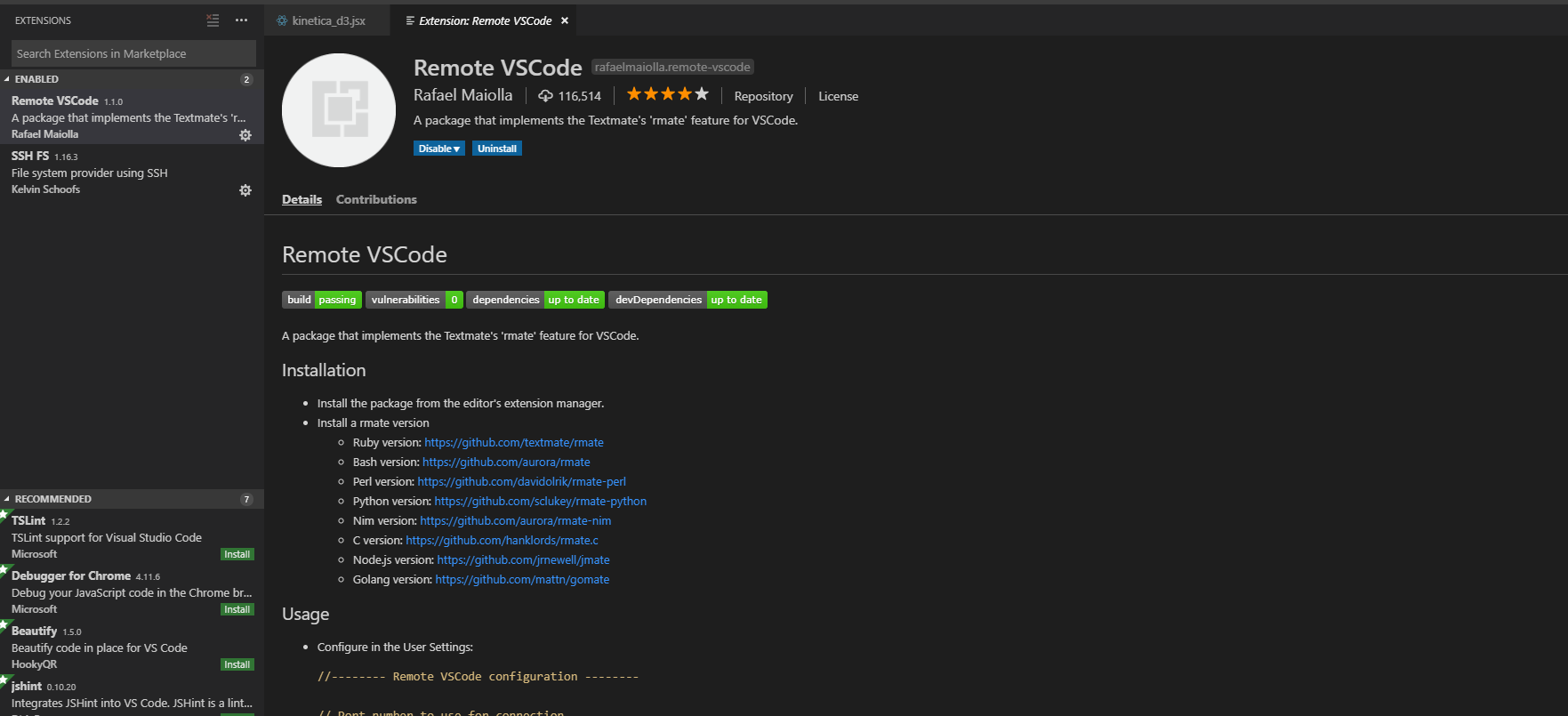Close the Extension: Remote VSCode tab
Screen dimensions: 1568x716
[564, 20]
